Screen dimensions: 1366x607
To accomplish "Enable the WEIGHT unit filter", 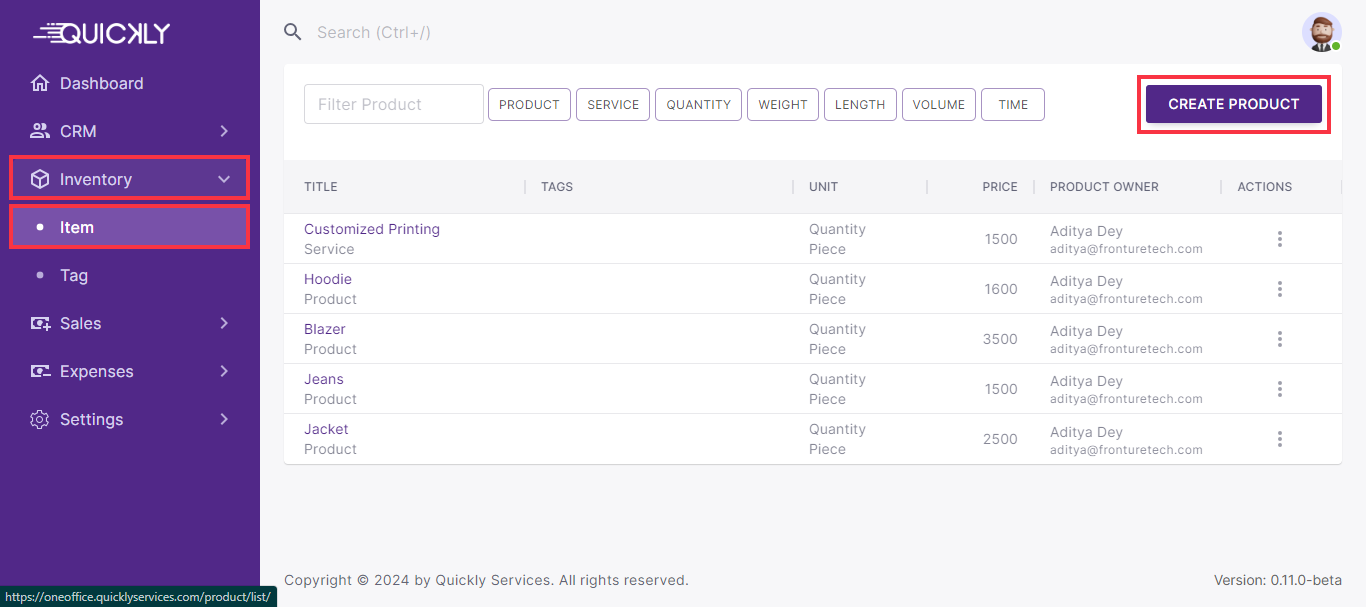I will (x=782, y=105).
